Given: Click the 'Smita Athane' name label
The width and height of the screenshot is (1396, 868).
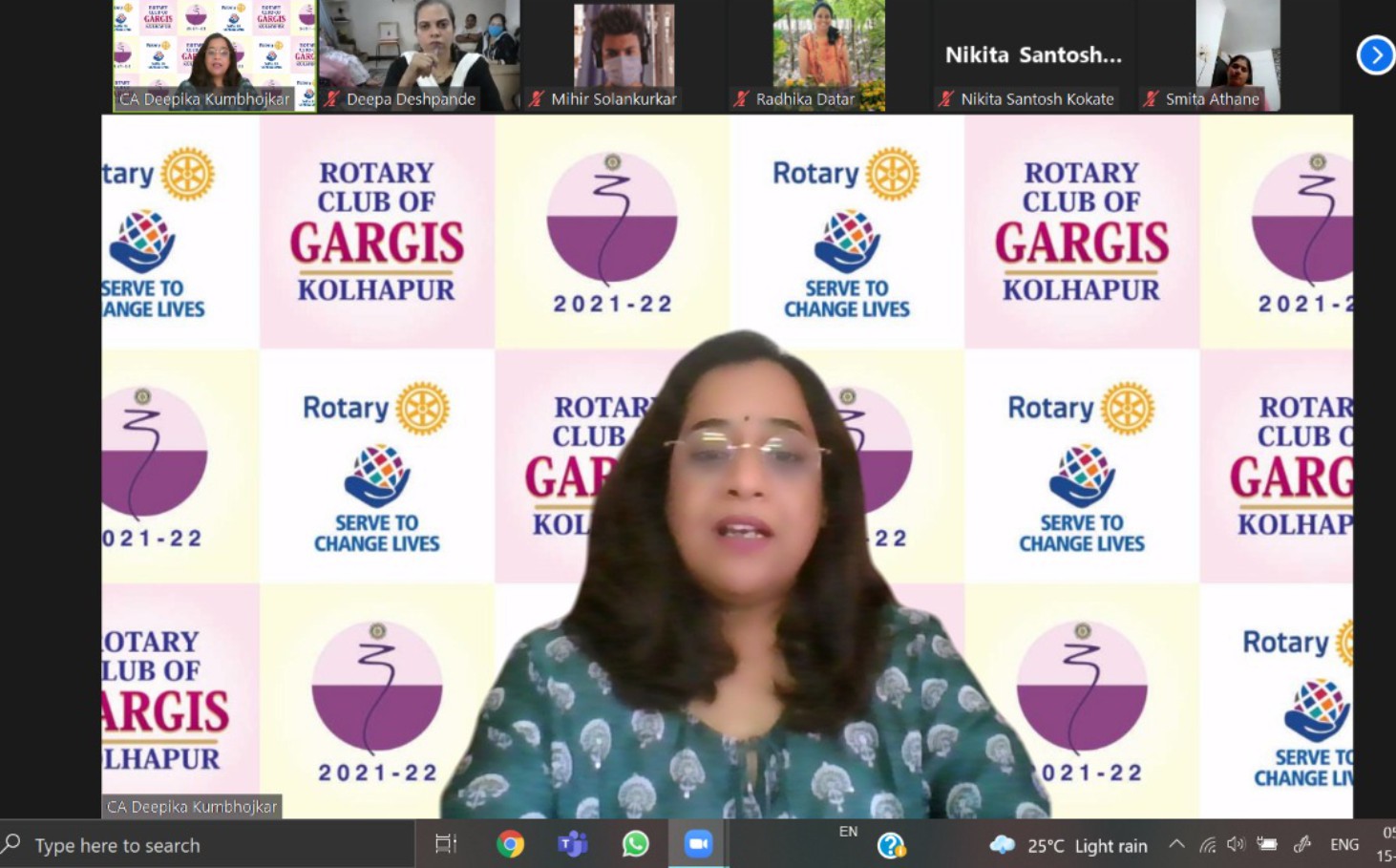Looking at the screenshot, I should [x=1212, y=98].
